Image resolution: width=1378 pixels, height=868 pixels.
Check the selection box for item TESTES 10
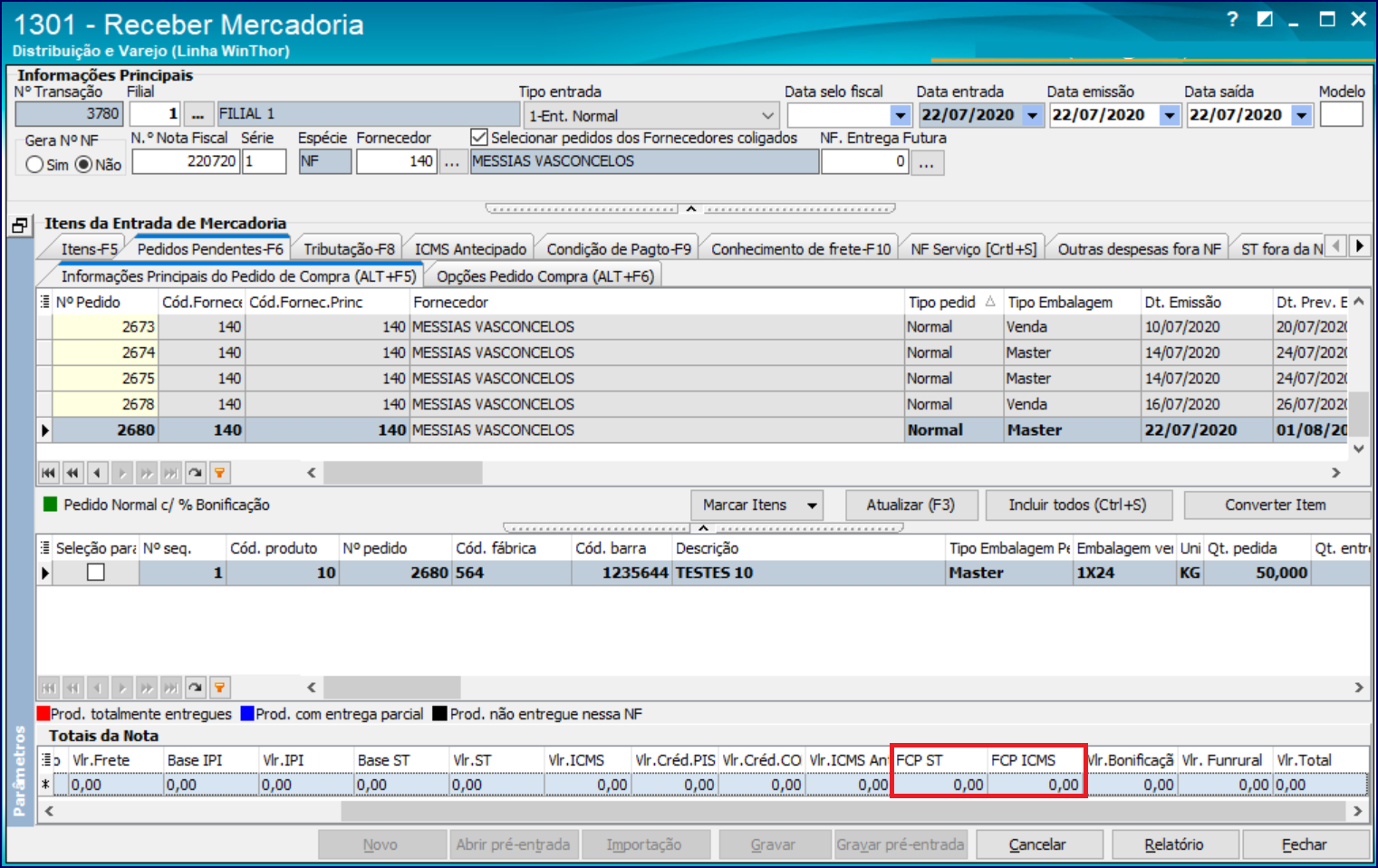click(x=95, y=573)
